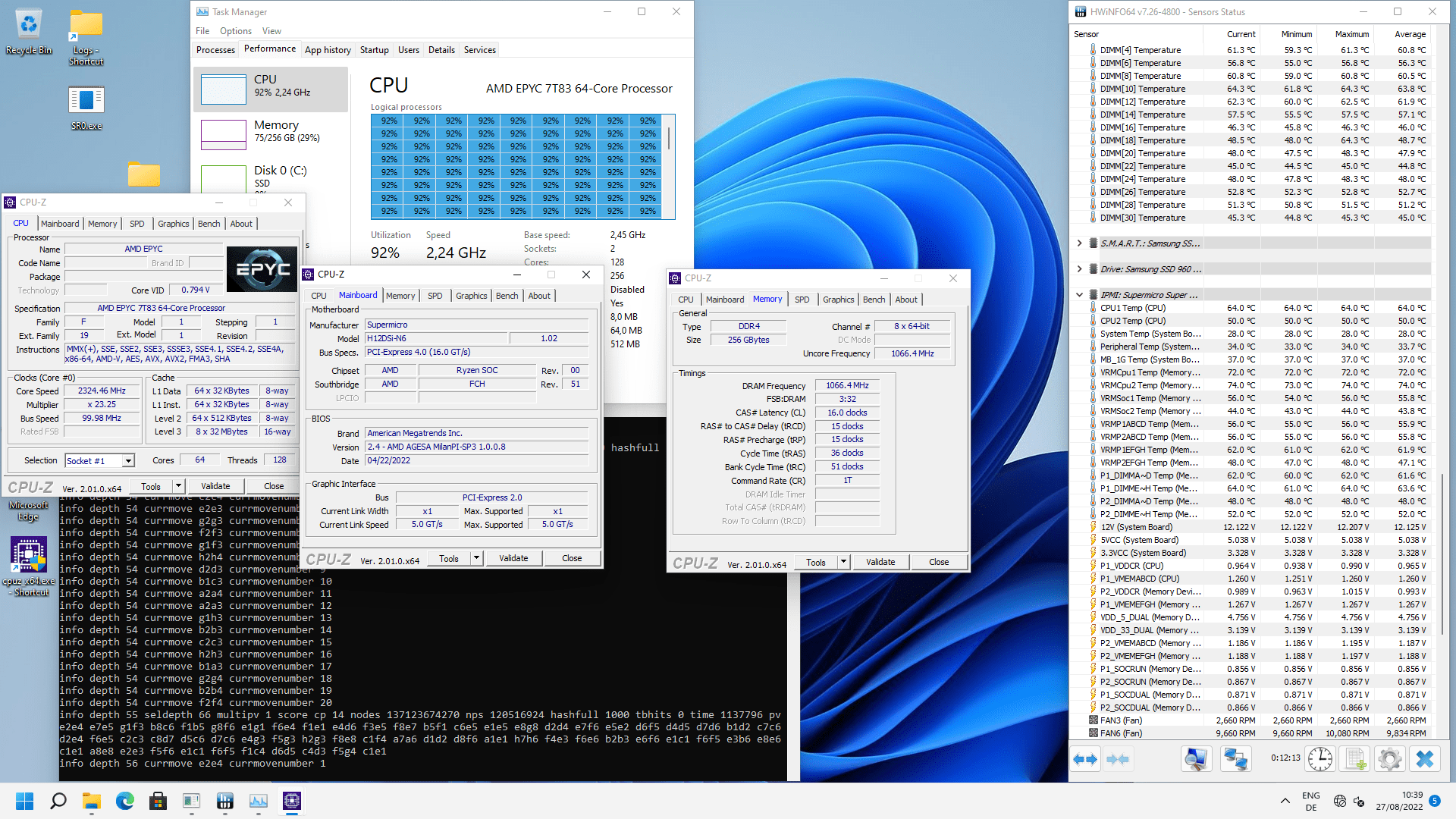Click Tools button in CPU-Z CPU window
1456x819 pixels.
151,486
